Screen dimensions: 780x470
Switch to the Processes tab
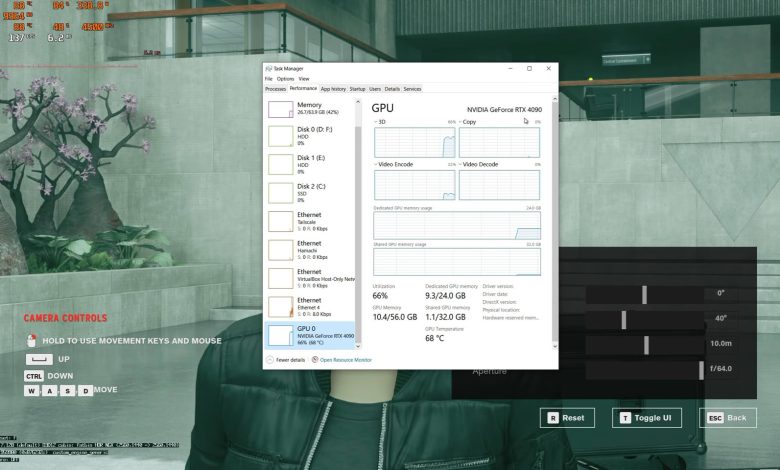276,89
